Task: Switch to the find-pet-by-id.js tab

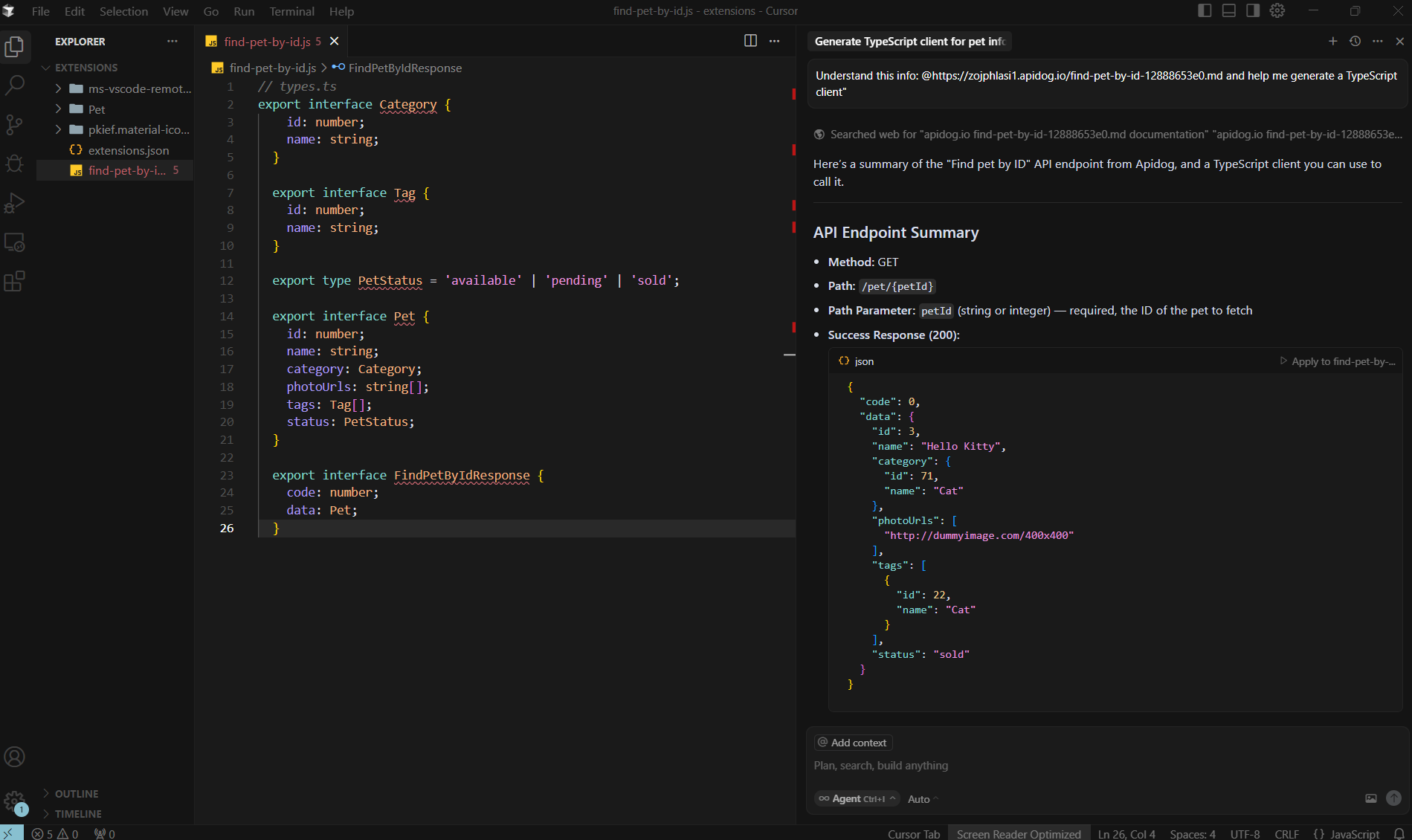Action: tap(268, 41)
